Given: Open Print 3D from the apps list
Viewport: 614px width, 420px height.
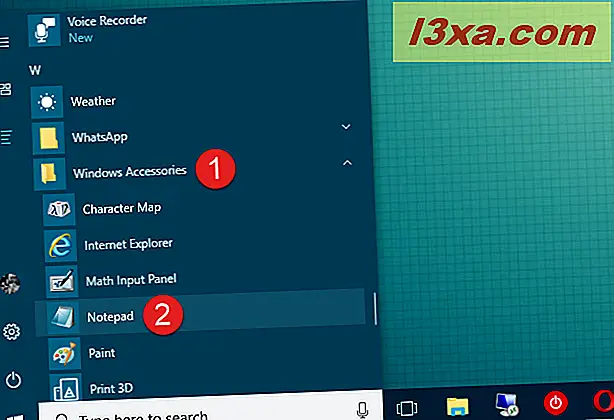Looking at the screenshot, I should coord(112,388).
